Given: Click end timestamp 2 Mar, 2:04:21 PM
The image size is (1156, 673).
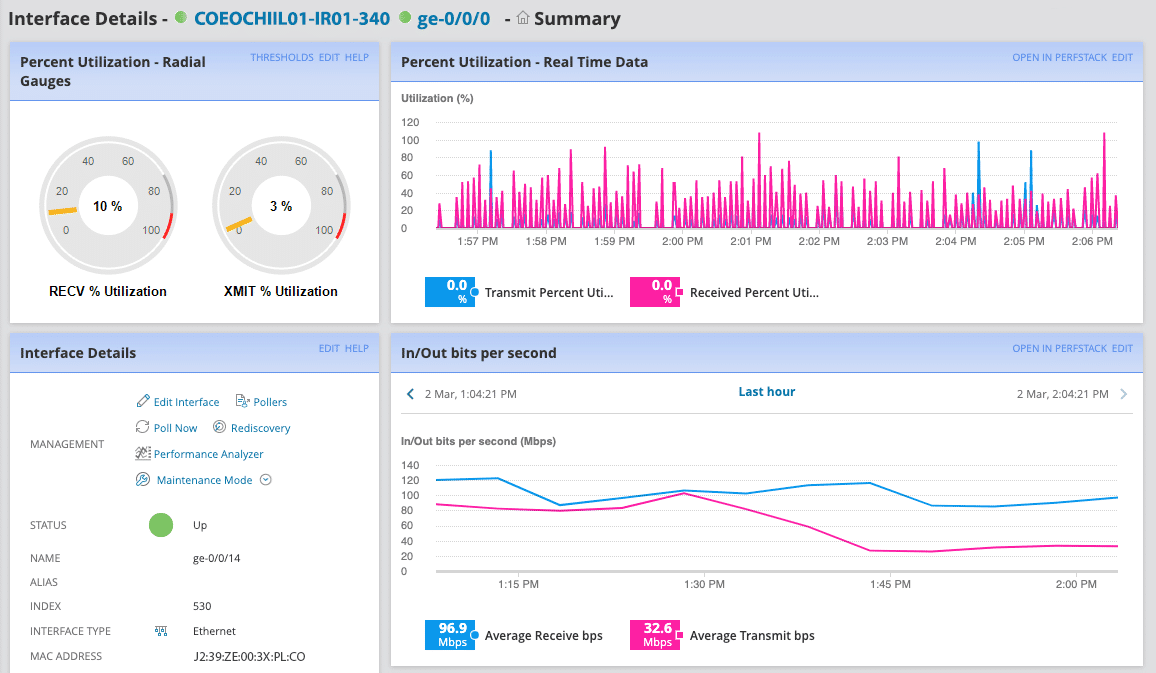Looking at the screenshot, I should (x=1062, y=394).
